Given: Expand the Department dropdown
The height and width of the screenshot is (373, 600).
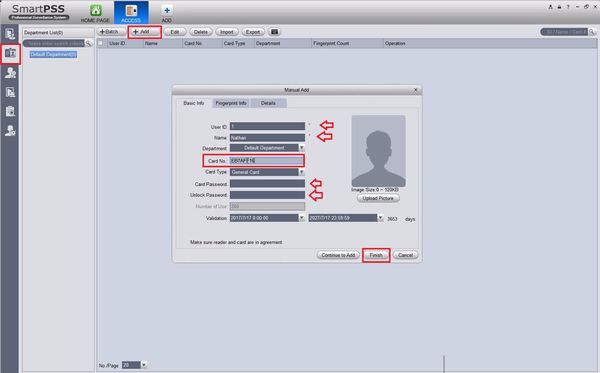Looking at the screenshot, I should (302, 148).
